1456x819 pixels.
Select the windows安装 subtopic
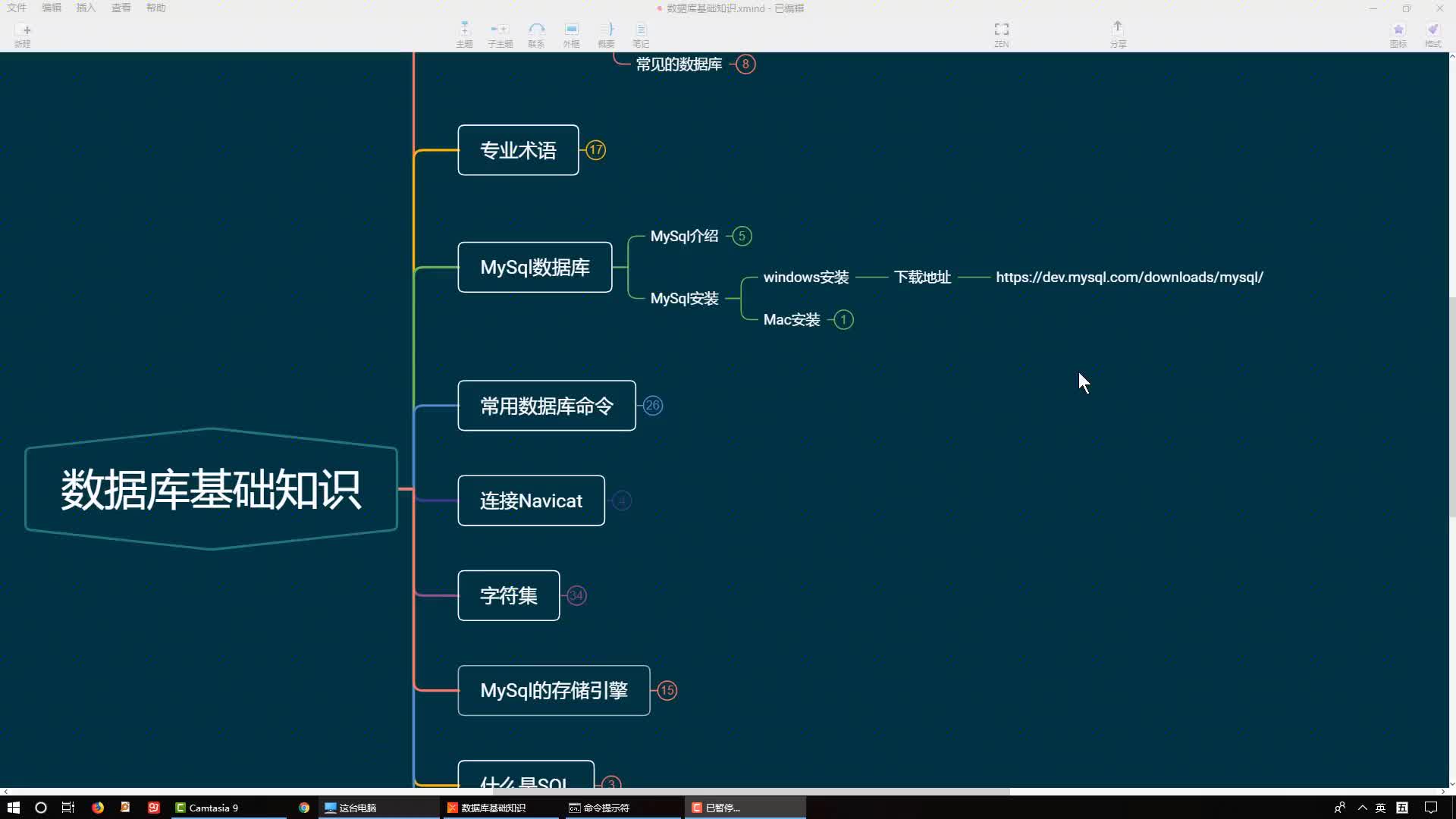pos(806,277)
